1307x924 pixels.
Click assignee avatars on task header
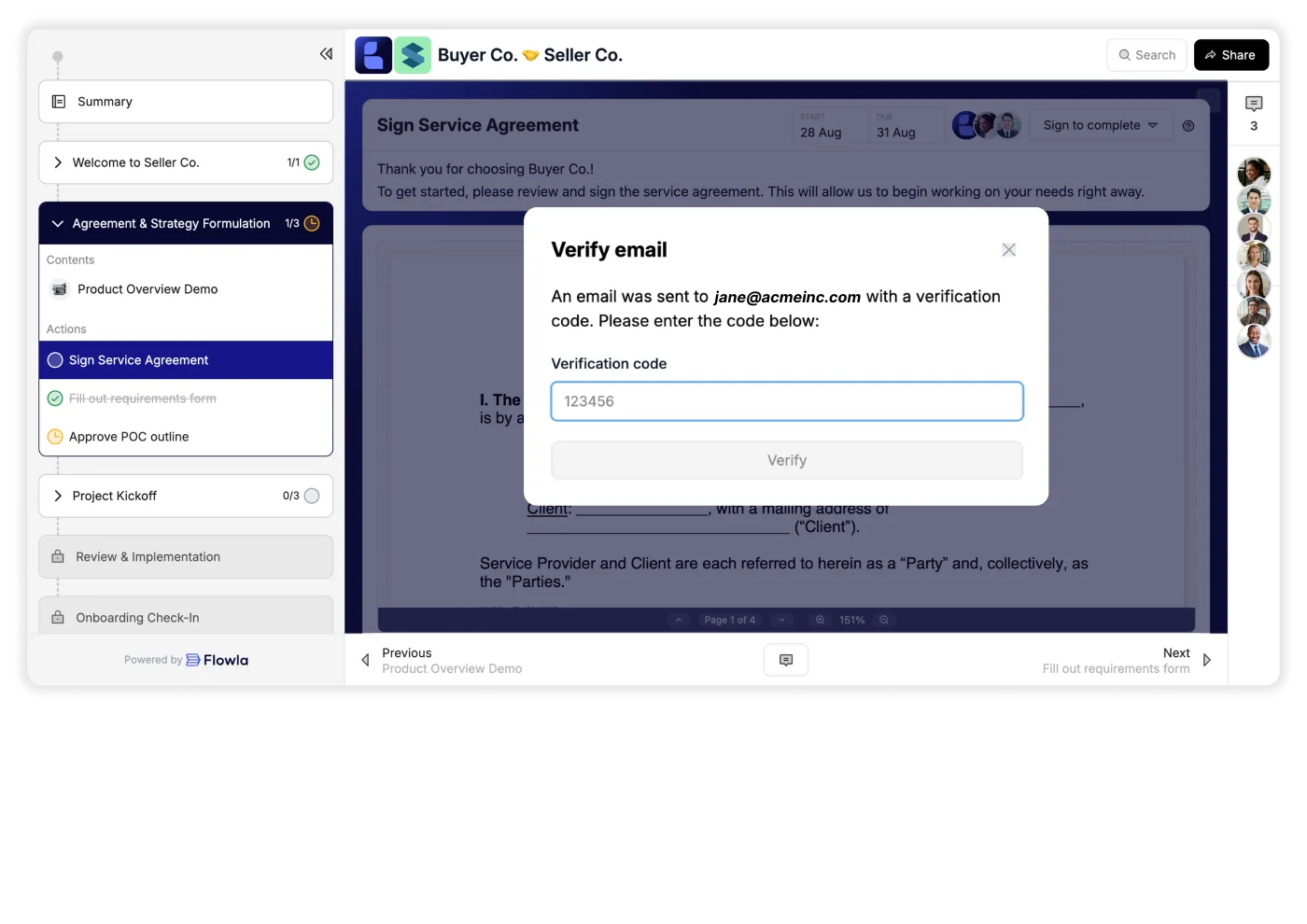(987, 125)
